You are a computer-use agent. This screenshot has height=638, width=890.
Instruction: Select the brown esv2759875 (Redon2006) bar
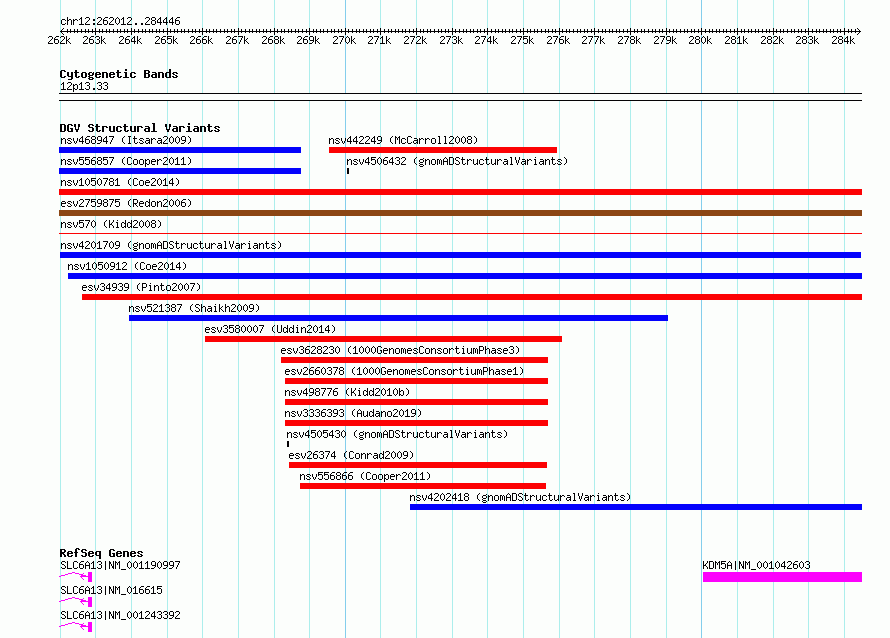pyautogui.click(x=460, y=213)
